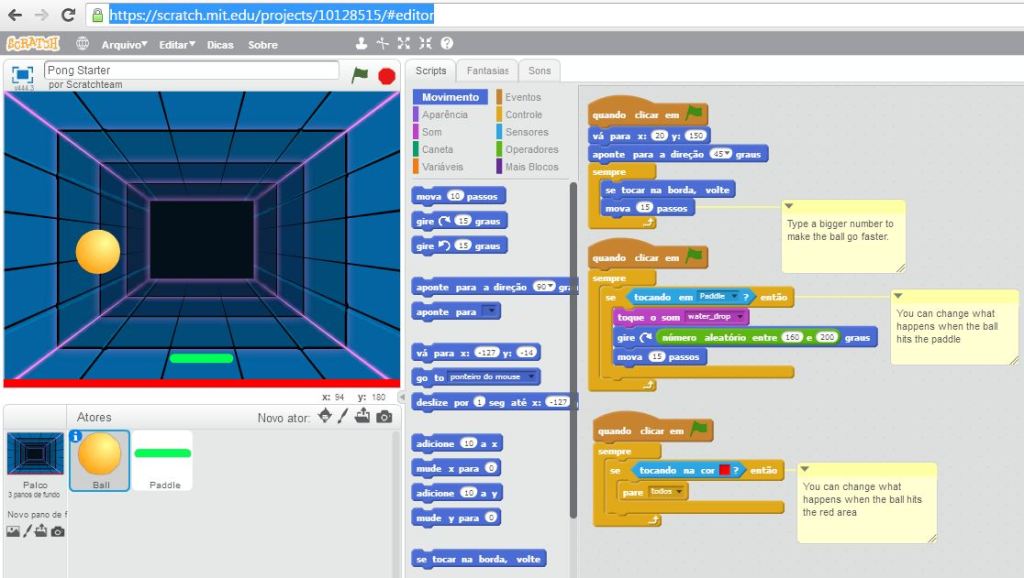Click the green flag to start the project
This screenshot has width=1024, height=578.
360,75
